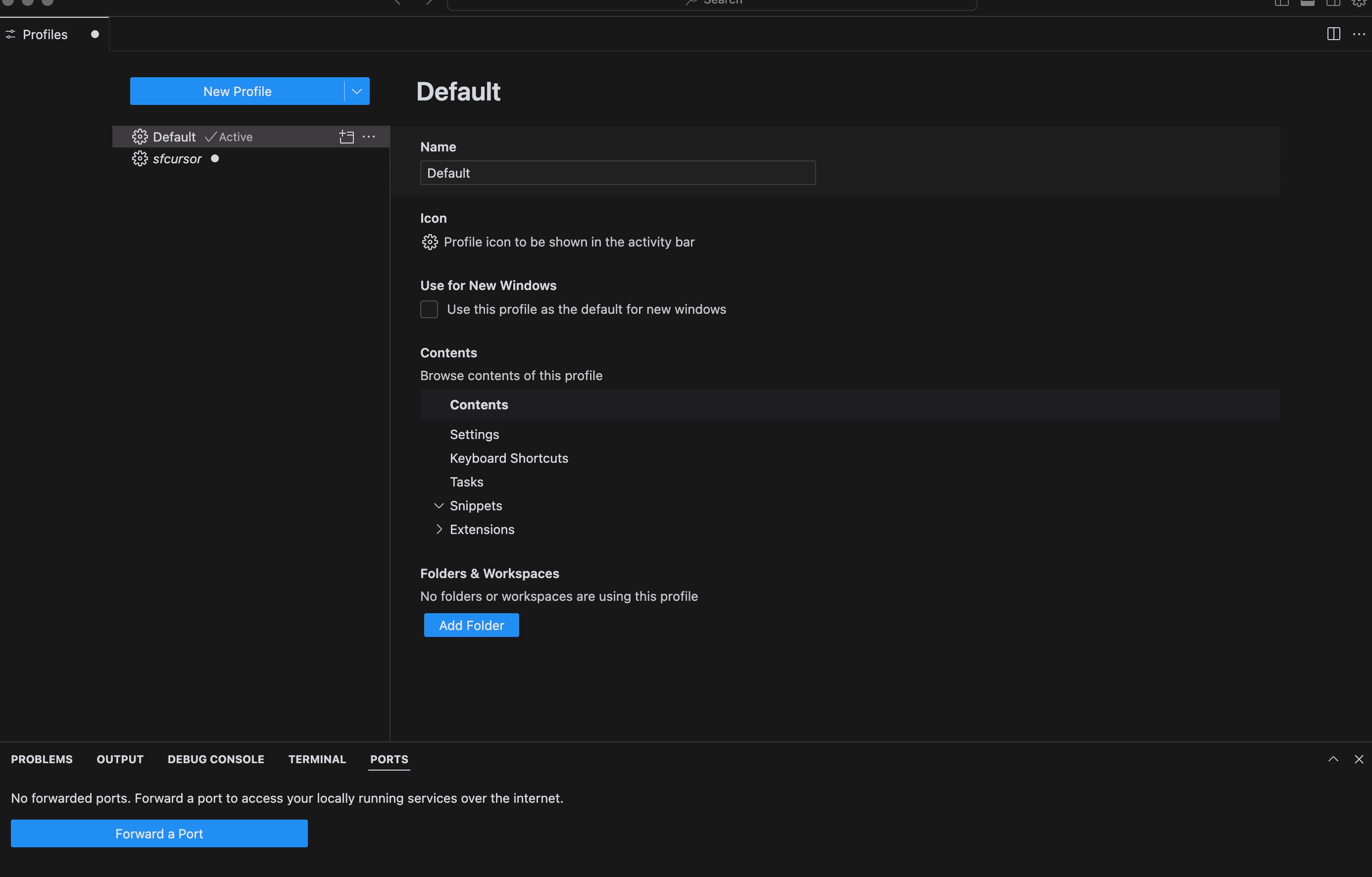1372x877 pixels.
Task: Open editor more actions ellipsis at top right
Action: point(1358,34)
